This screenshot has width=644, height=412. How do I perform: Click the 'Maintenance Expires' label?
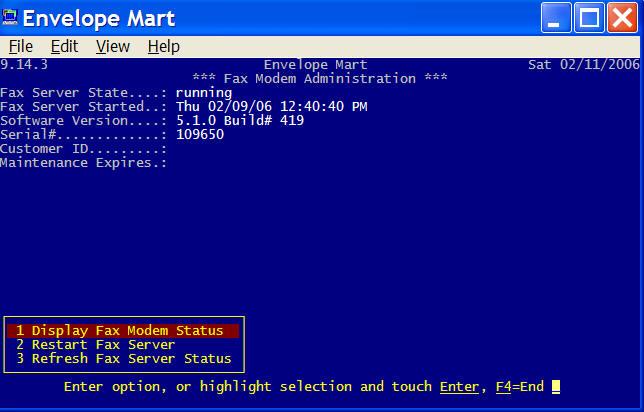[76, 163]
